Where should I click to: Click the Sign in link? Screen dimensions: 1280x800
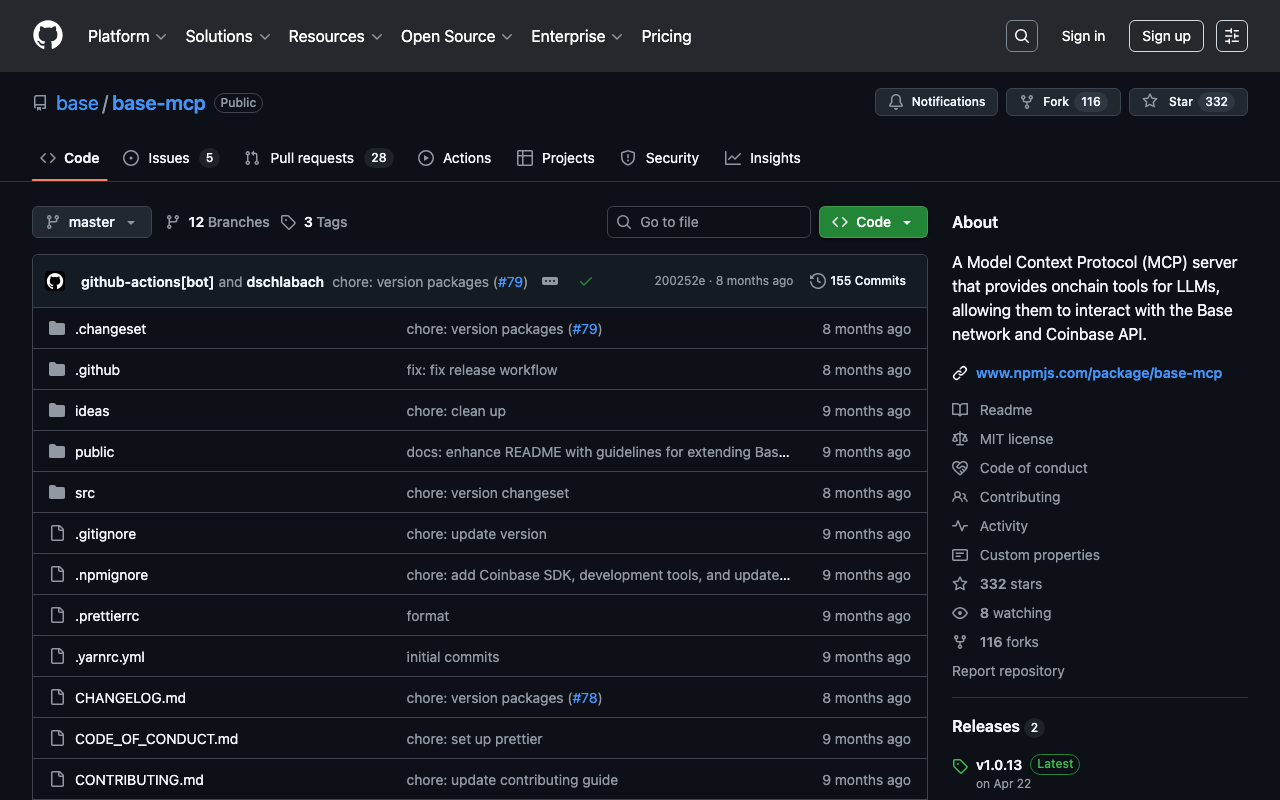1083,36
